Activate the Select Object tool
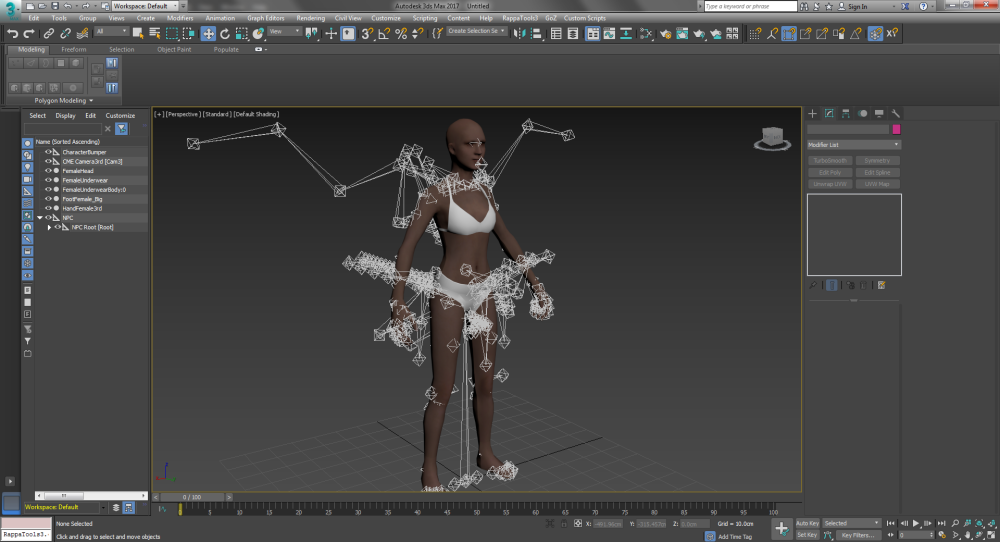1000x542 pixels. tap(138, 34)
